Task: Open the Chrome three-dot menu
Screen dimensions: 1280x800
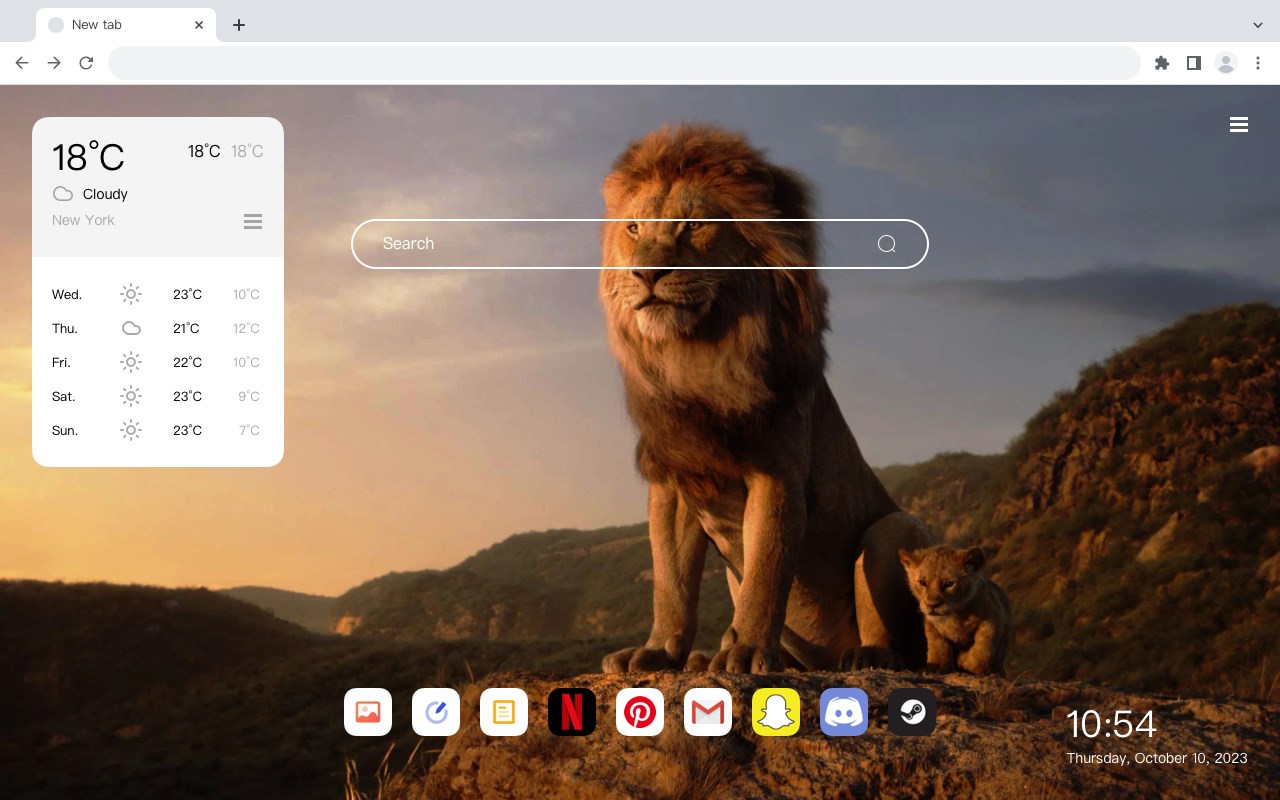Action: click(1258, 63)
